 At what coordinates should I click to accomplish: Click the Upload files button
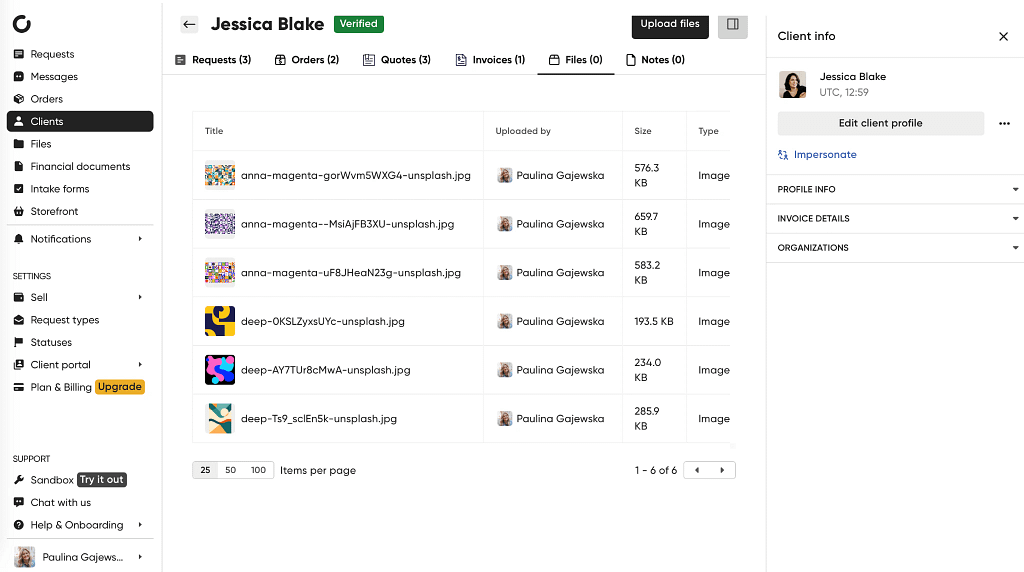pos(670,25)
